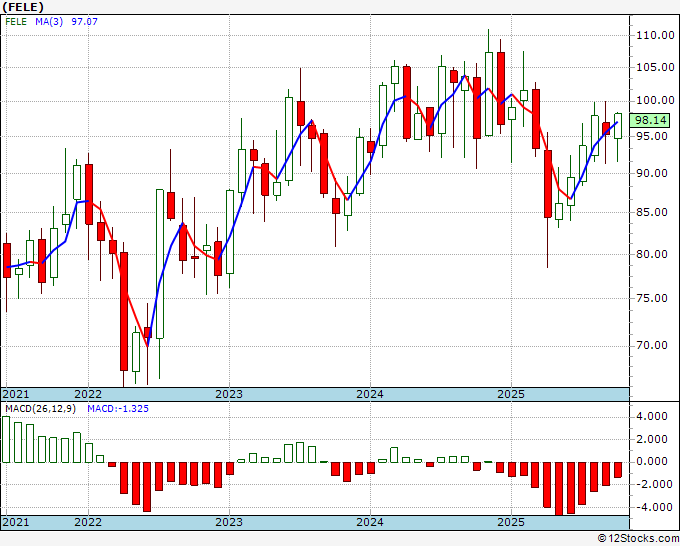
Task: Click 2025 on the MACD timeline
Action: (511, 522)
